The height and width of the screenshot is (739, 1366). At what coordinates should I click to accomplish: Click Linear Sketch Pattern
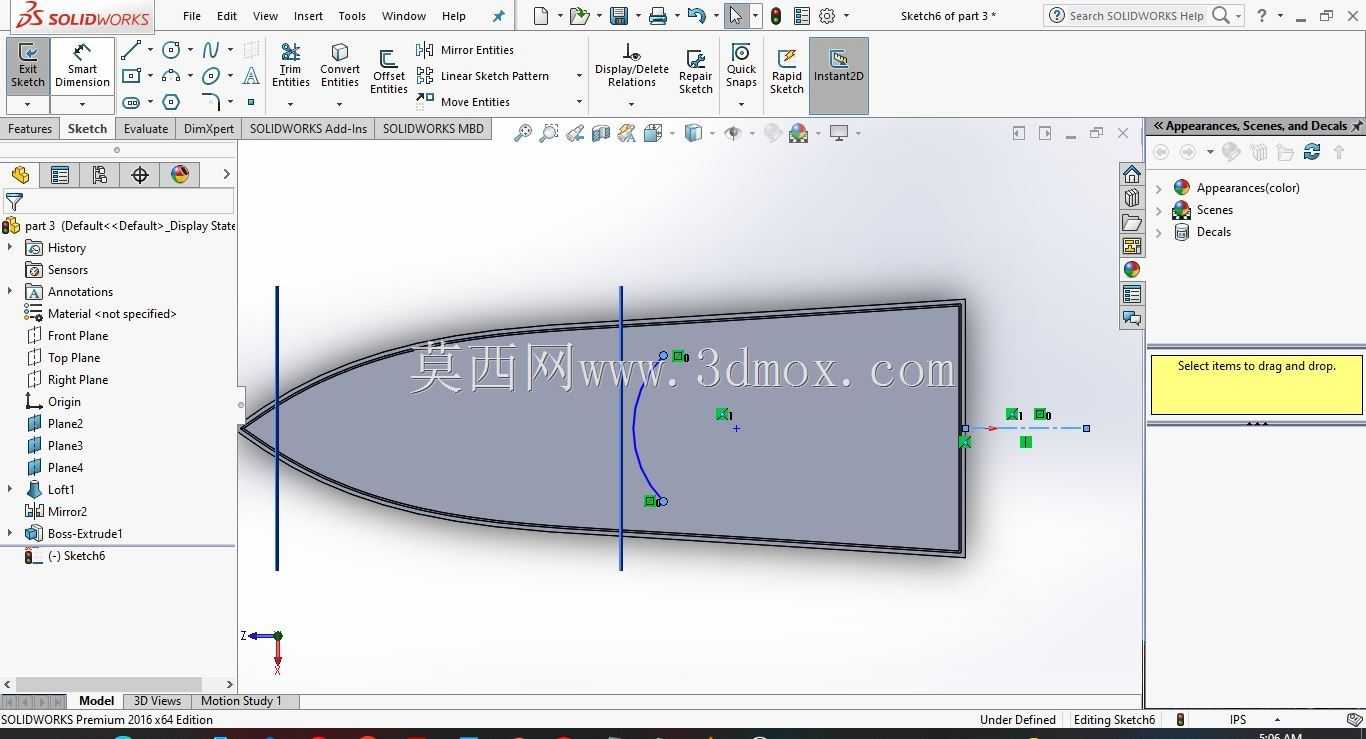484,76
